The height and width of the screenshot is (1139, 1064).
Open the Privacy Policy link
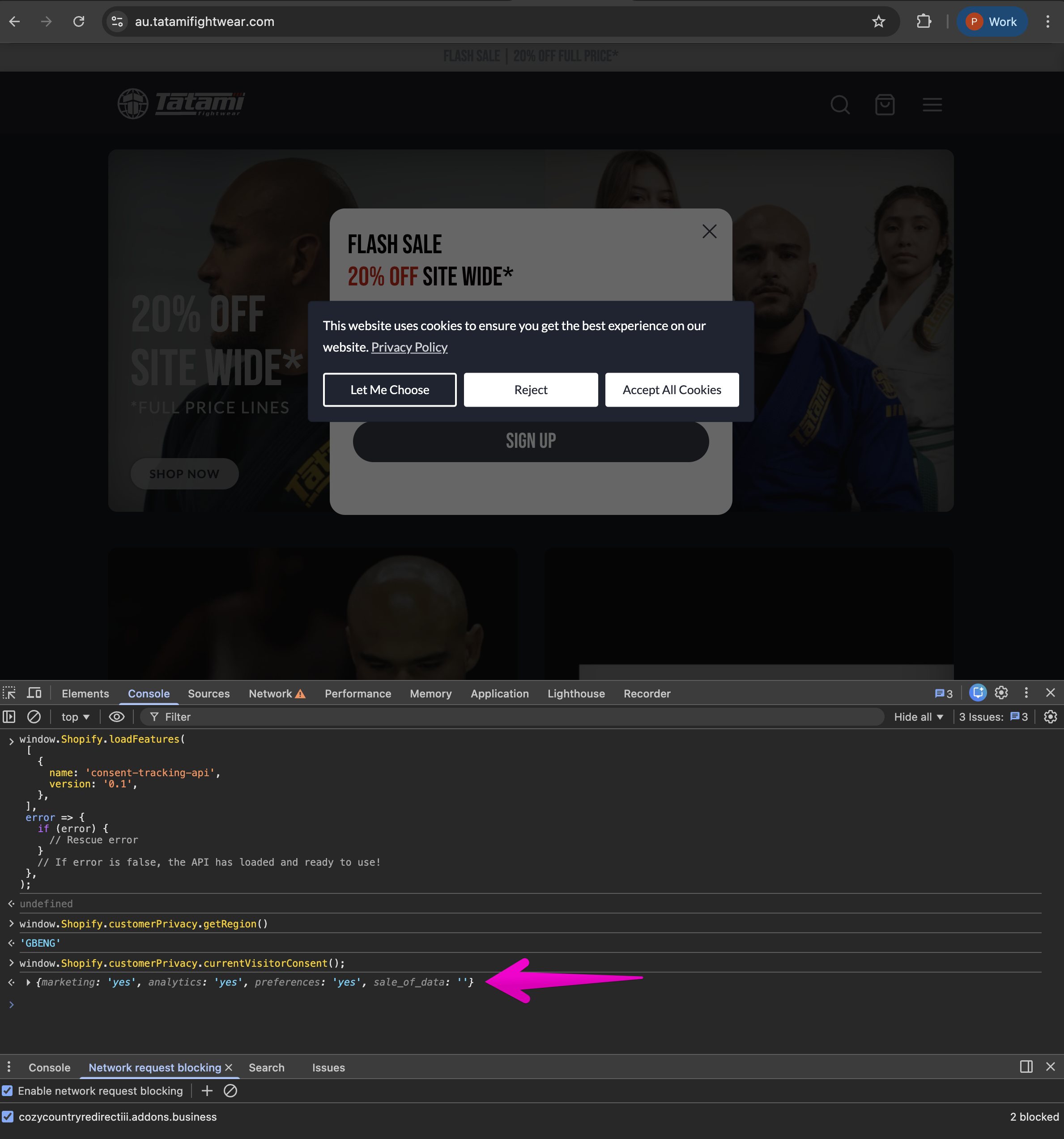(409, 347)
